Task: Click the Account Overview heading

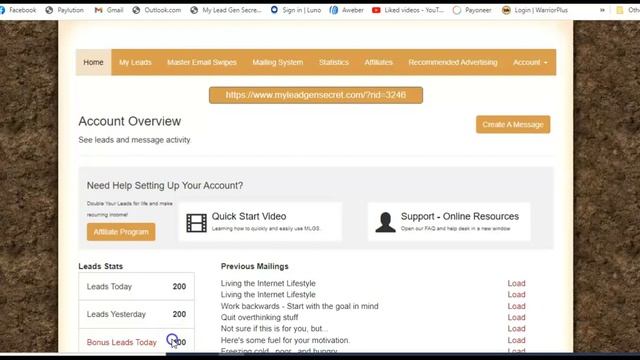Action: pyautogui.click(x=130, y=121)
